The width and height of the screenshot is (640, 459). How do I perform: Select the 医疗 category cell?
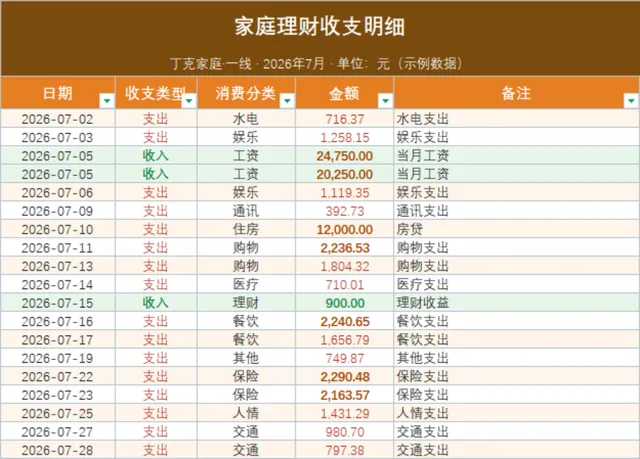click(246, 284)
